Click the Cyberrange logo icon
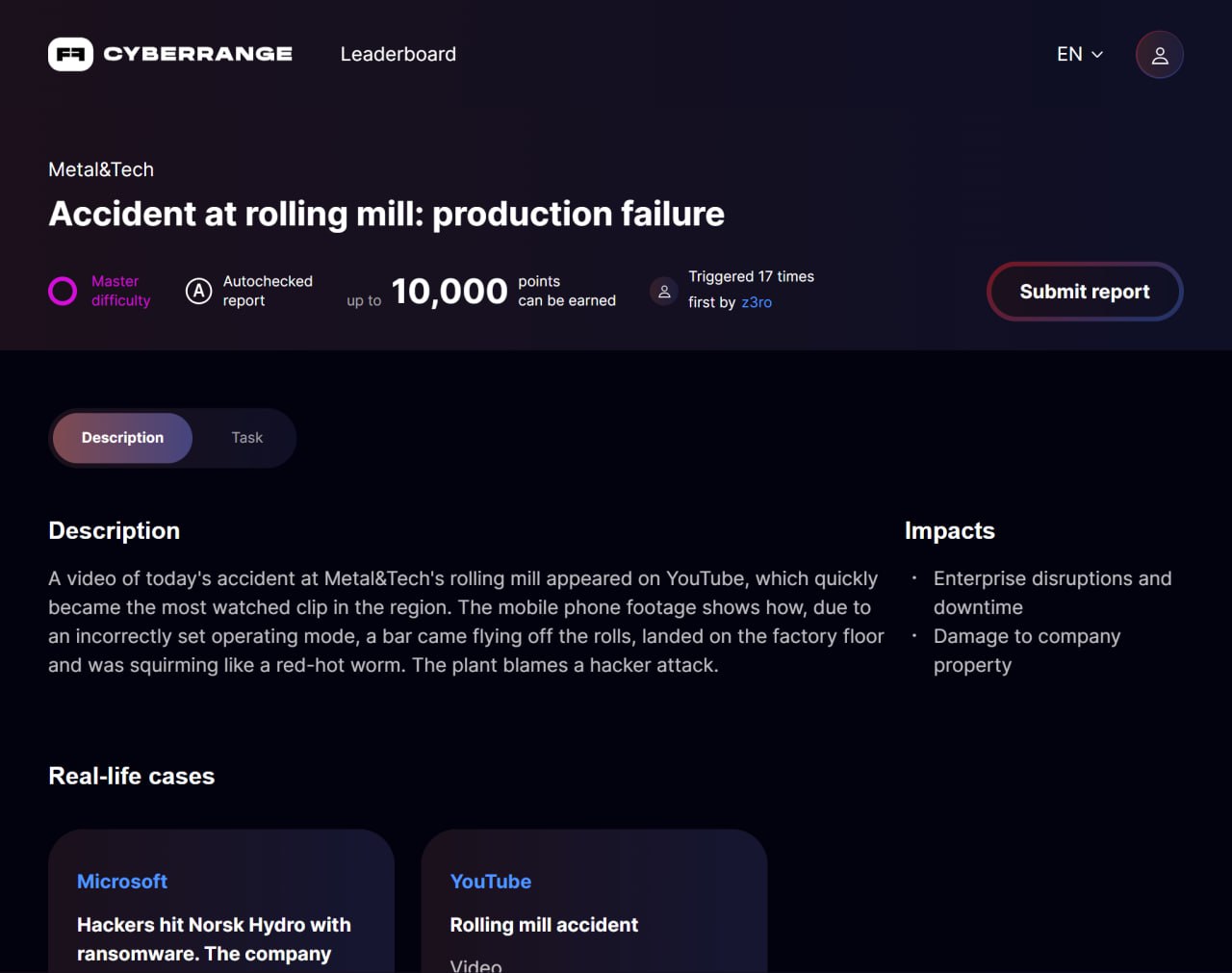The height and width of the screenshot is (973, 1232). point(70,54)
